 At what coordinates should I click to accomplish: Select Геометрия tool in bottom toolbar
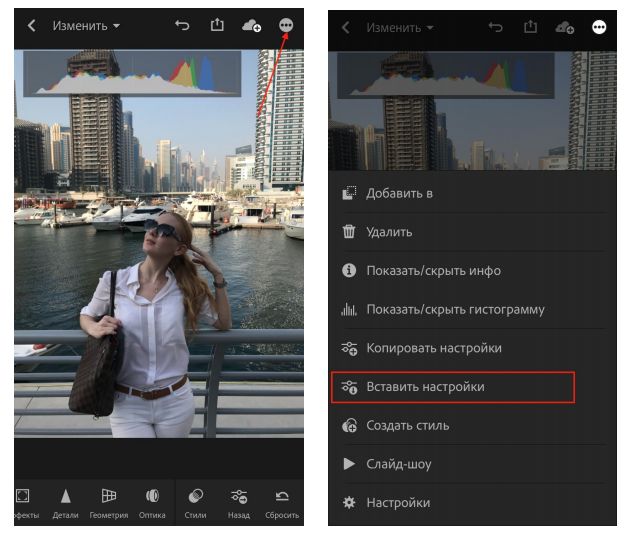(x=109, y=504)
